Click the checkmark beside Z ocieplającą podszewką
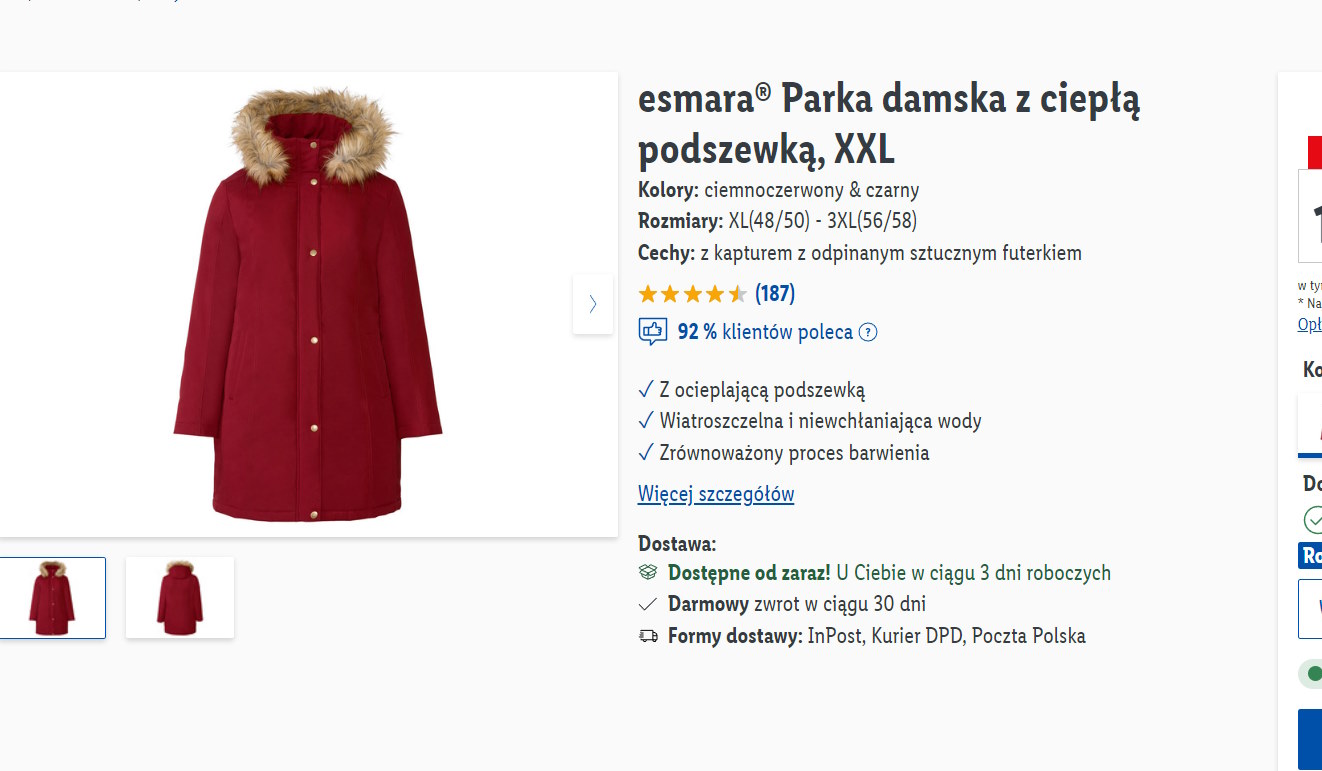This screenshot has width=1322, height=771. 646,390
